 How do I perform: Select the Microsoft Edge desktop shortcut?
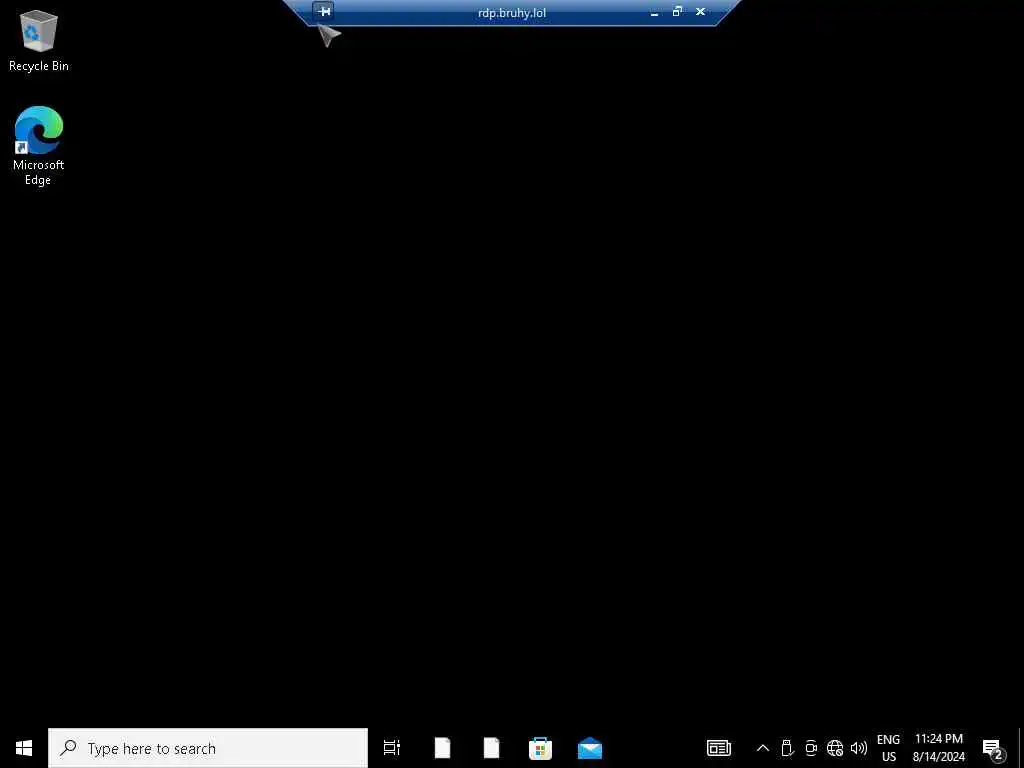[38, 146]
